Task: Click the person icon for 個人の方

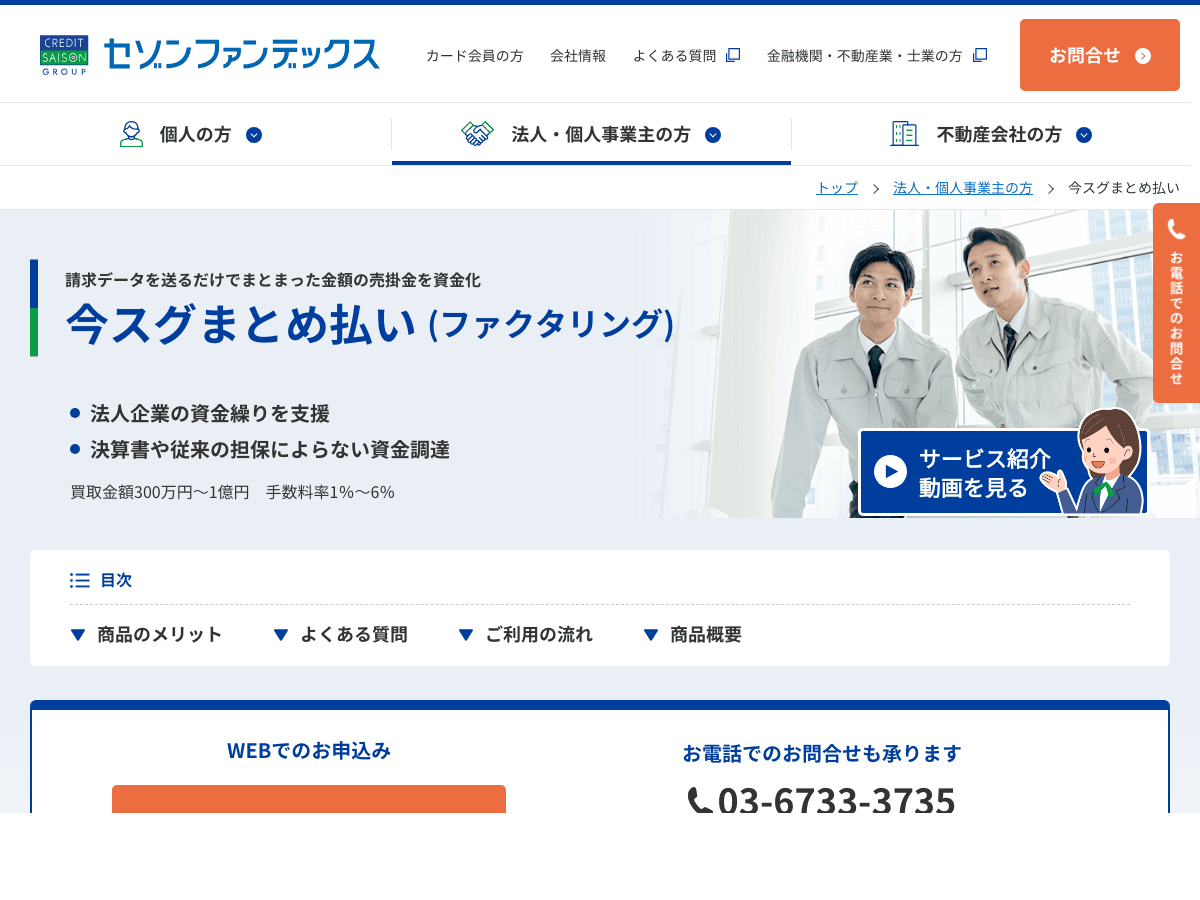Action: (x=131, y=134)
